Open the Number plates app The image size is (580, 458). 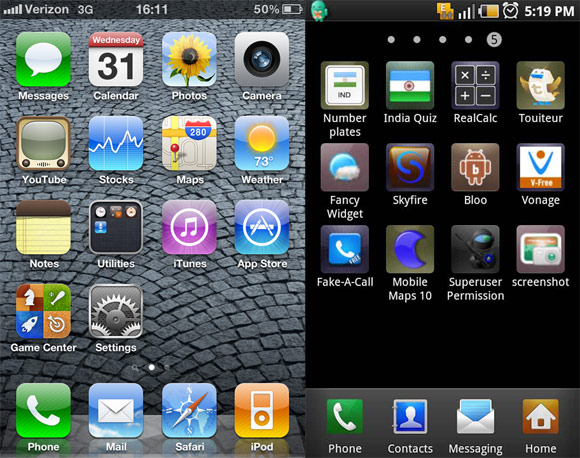[345, 85]
